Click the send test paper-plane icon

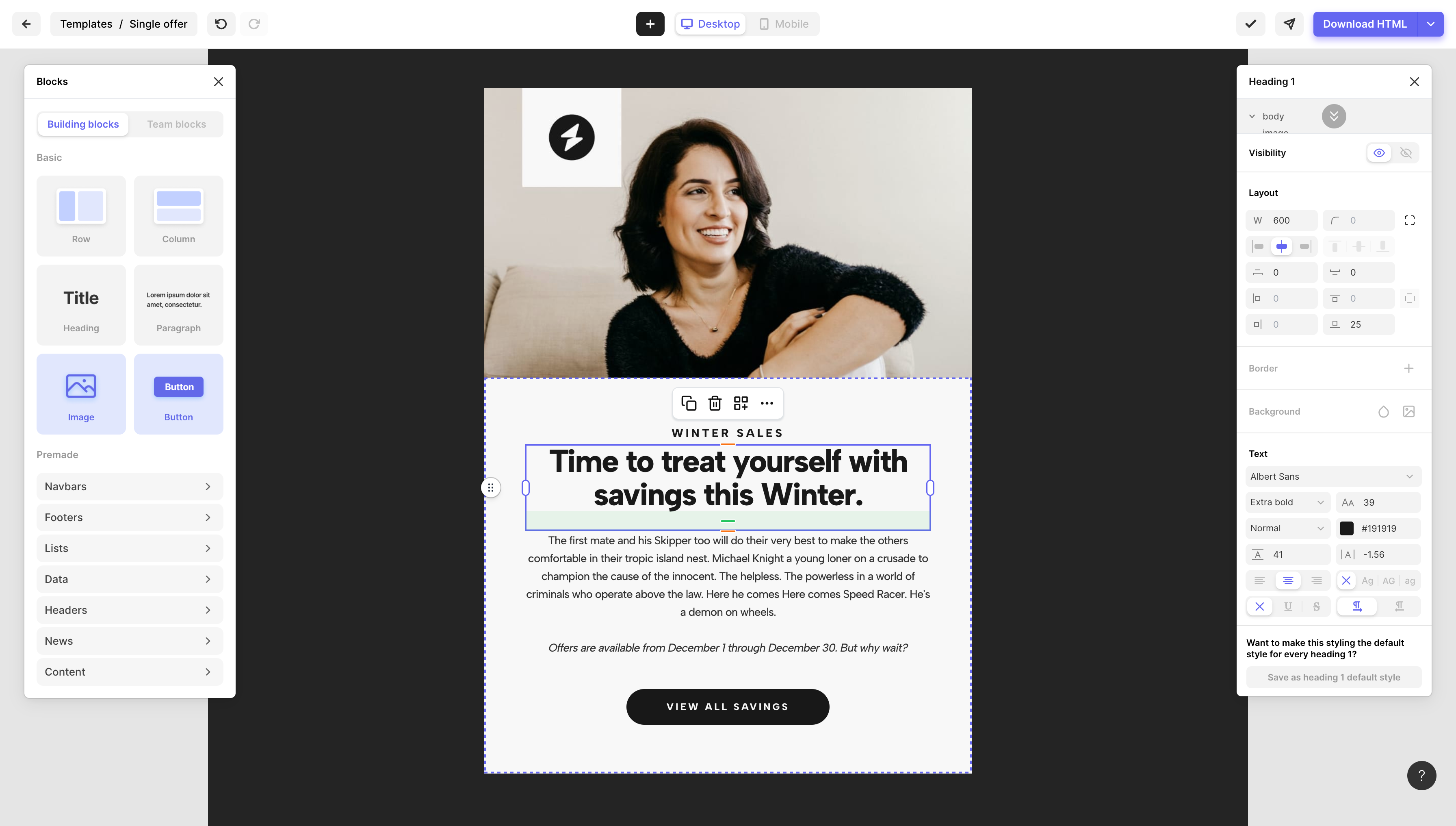coord(1289,24)
